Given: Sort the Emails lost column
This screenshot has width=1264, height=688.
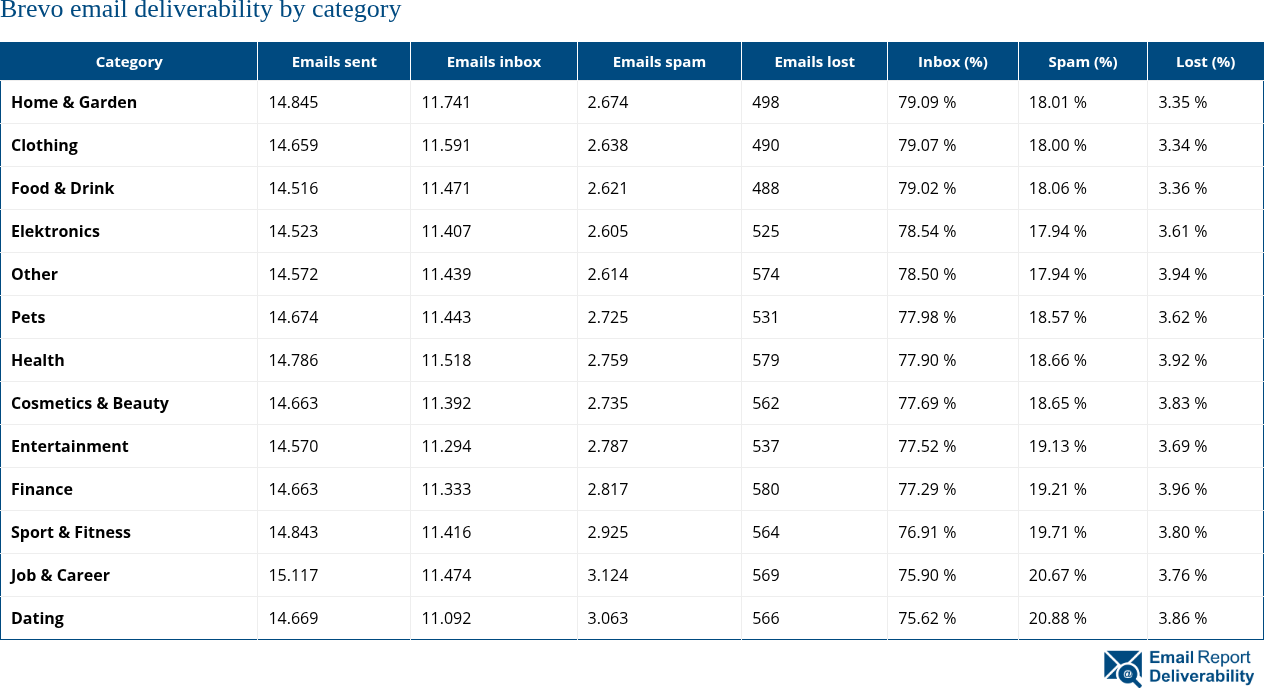Looking at the screenshot, I should 813,61.
